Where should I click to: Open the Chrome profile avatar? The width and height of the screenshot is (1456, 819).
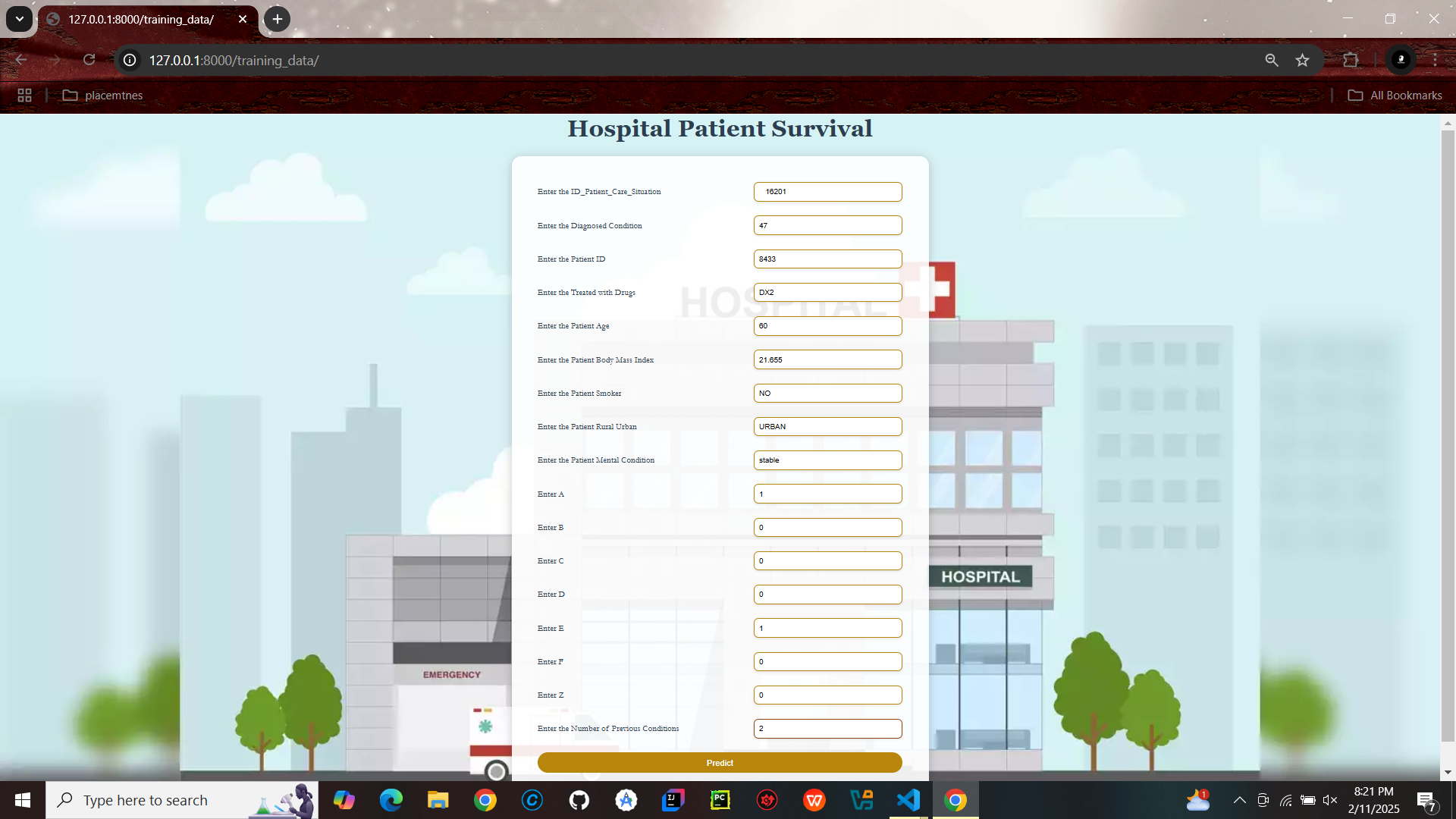coord(1401,60)
